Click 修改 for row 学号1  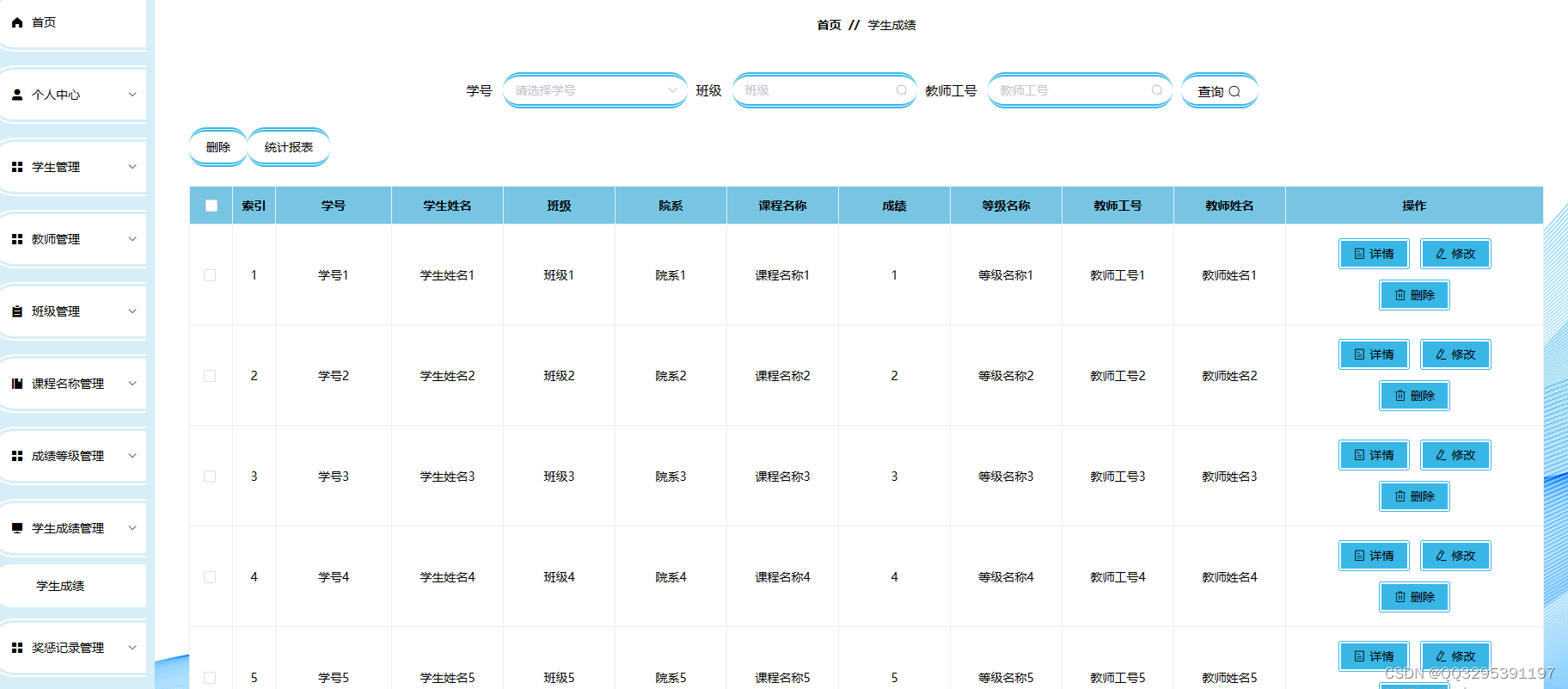coord(1455,254)
